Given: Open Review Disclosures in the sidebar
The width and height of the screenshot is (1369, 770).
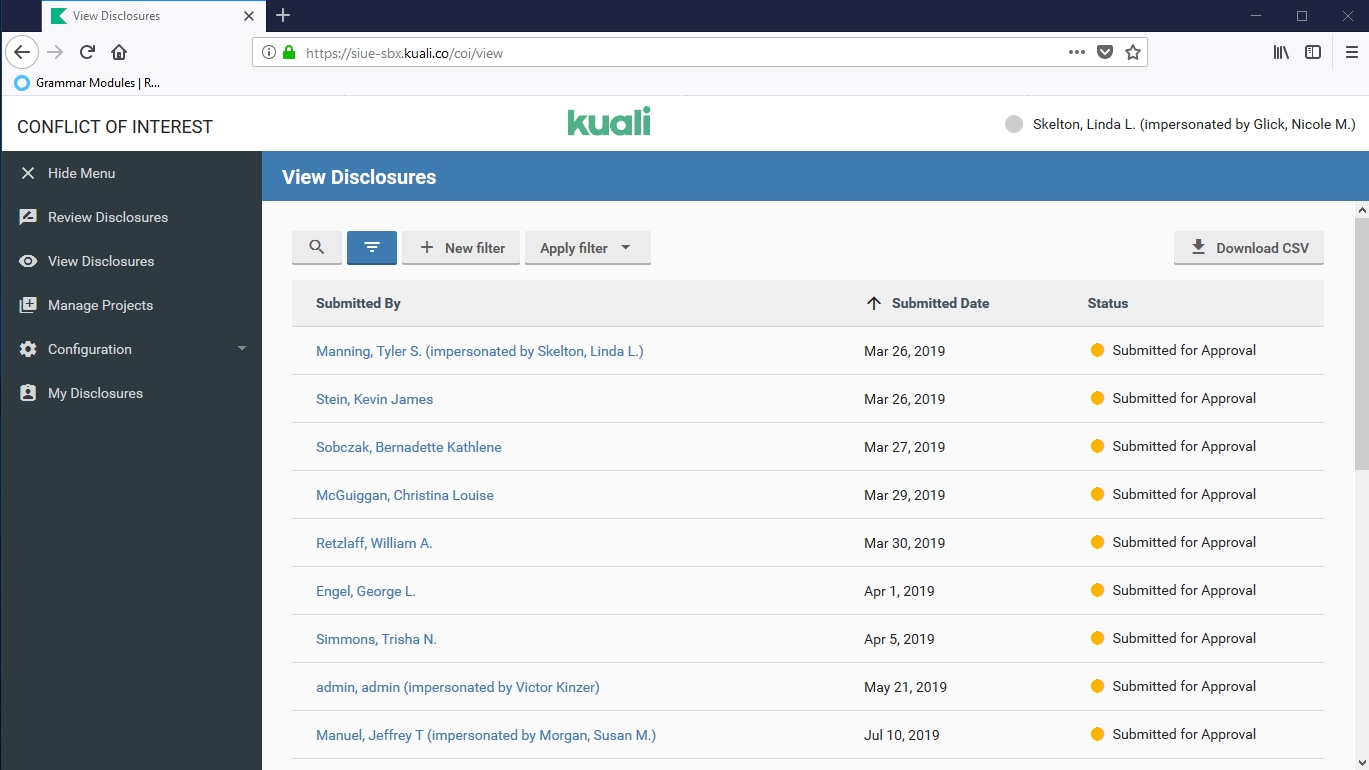Looking at the screenshot, I should tap(107, 217).
